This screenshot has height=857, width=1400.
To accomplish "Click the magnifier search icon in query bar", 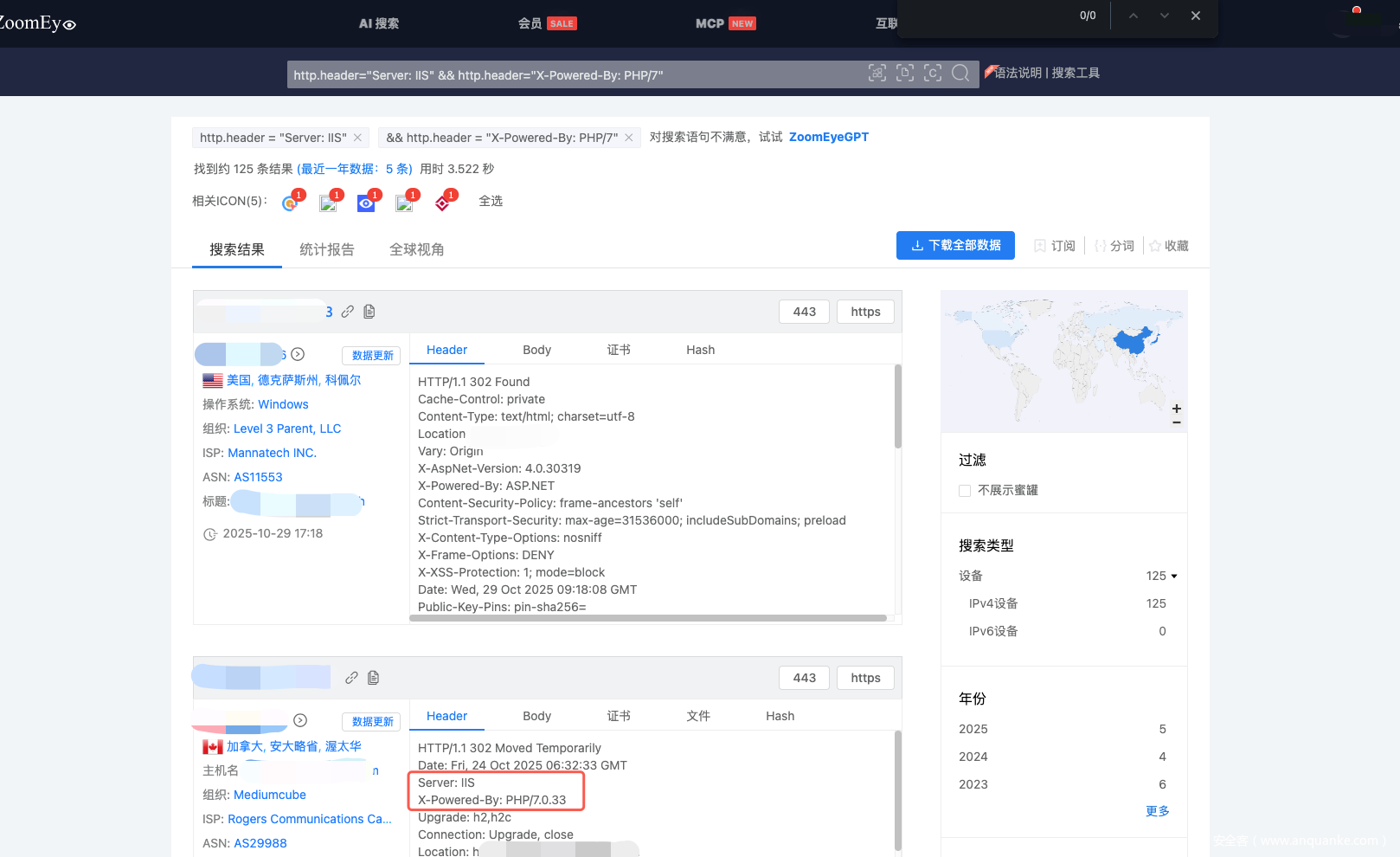I will pos(960,74).
